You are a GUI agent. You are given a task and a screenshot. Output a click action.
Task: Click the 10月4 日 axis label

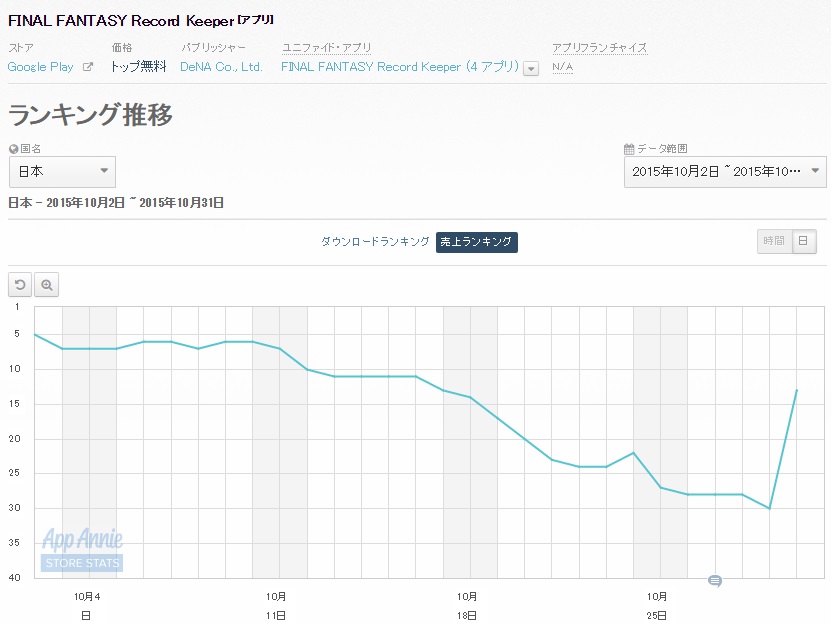(x=87, y=606)
